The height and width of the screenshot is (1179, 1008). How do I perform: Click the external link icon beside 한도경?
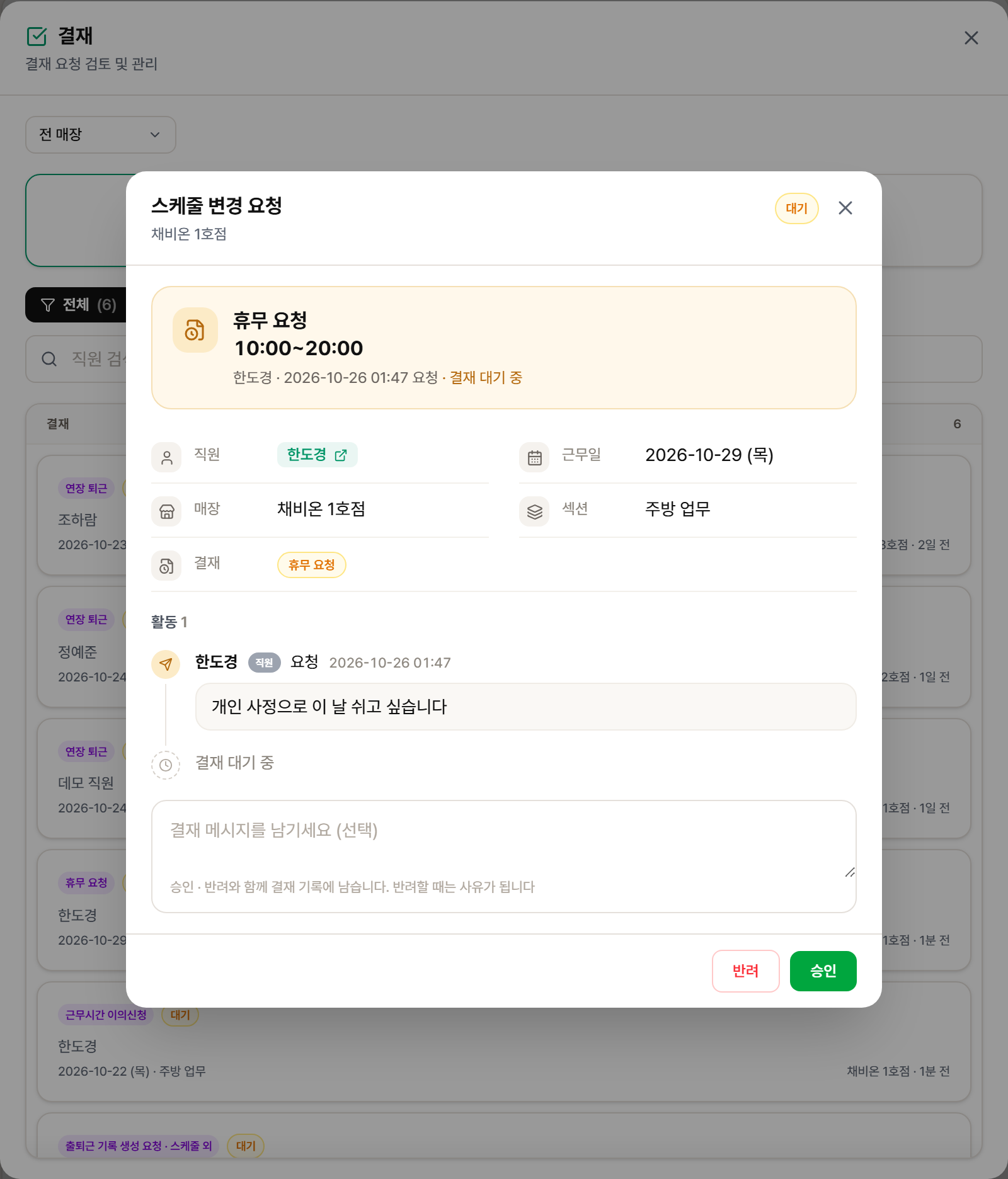point(341,455)
